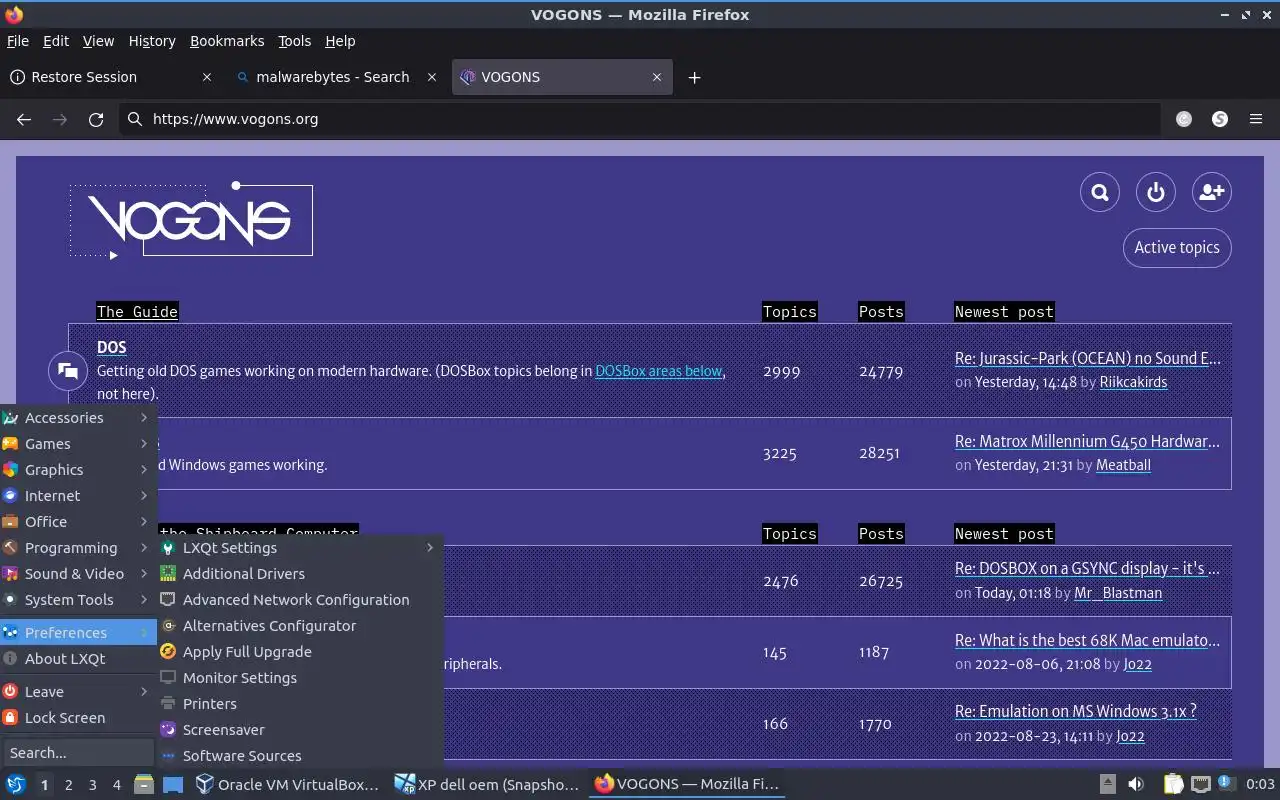Open Printers preferences entry
Screen dimensions: 1280x800
tap(300, 704)
